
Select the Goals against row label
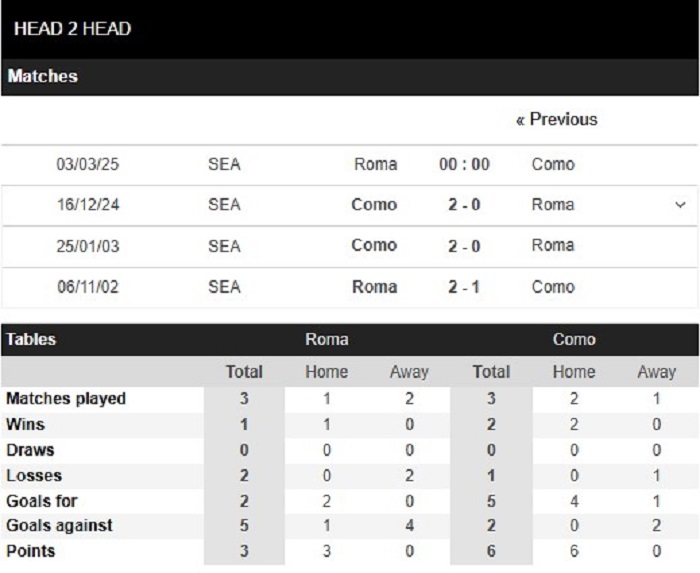(59, 526)
